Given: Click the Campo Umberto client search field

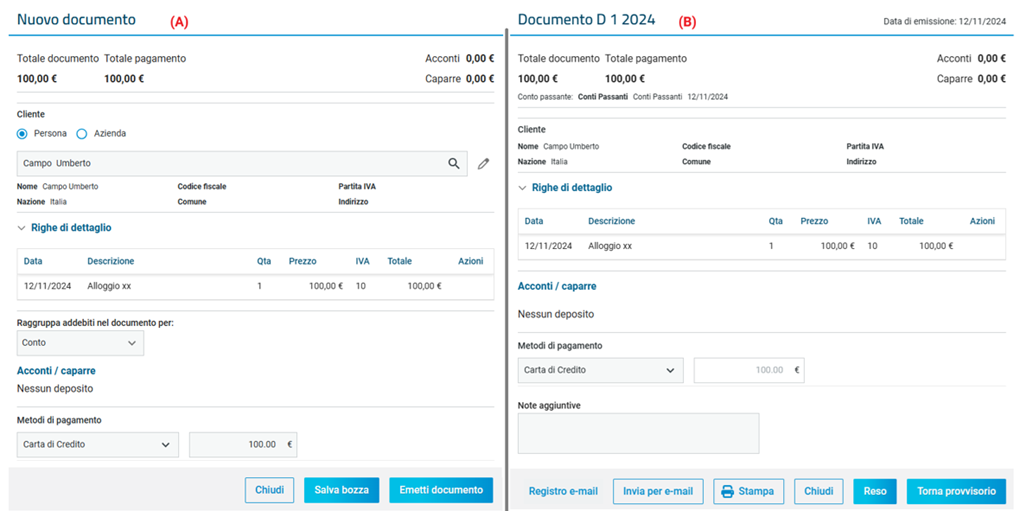Looking at the screenshot, I should point(242,163).
